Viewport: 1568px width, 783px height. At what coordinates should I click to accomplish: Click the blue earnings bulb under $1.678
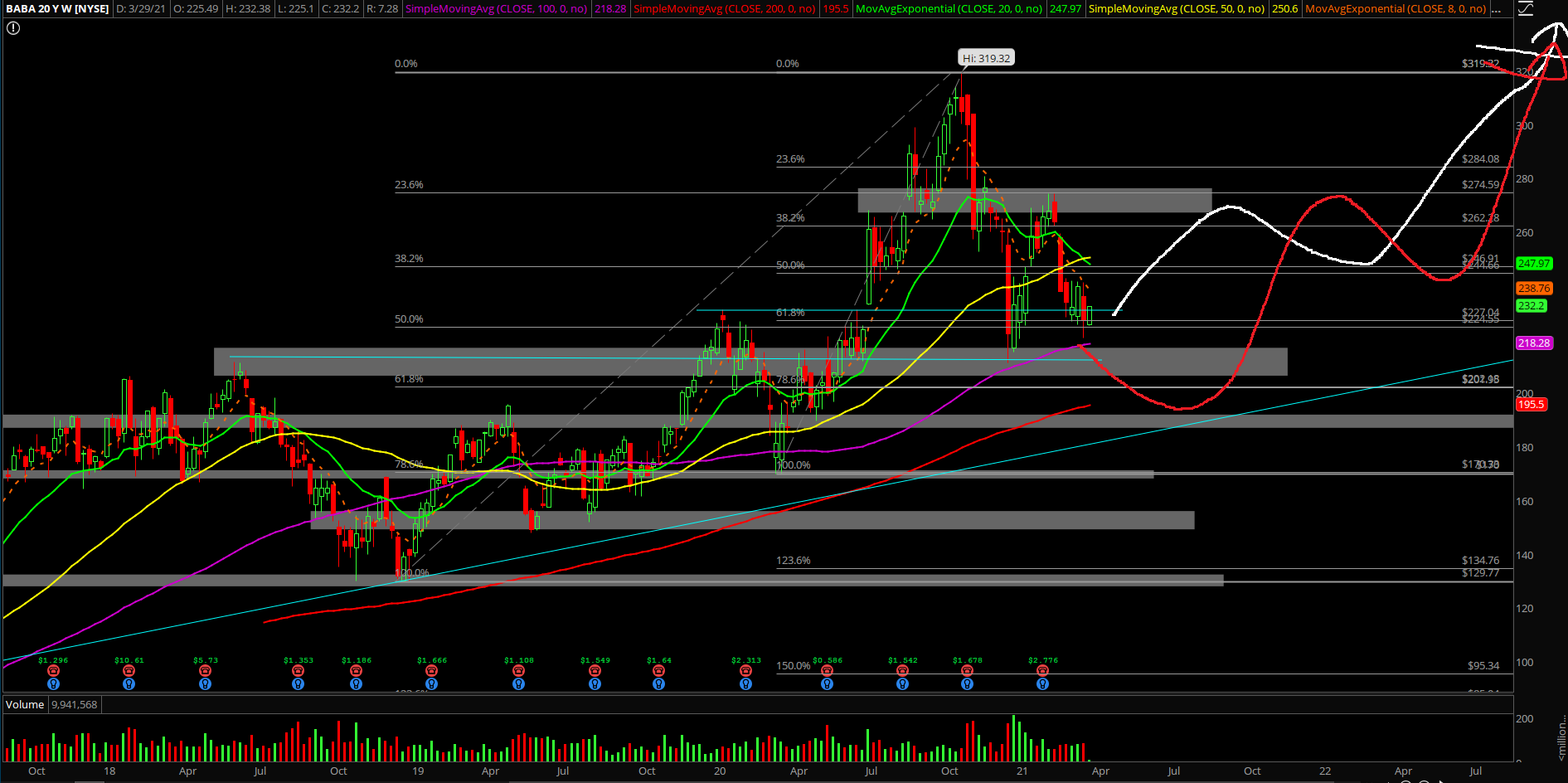(967, 684)
